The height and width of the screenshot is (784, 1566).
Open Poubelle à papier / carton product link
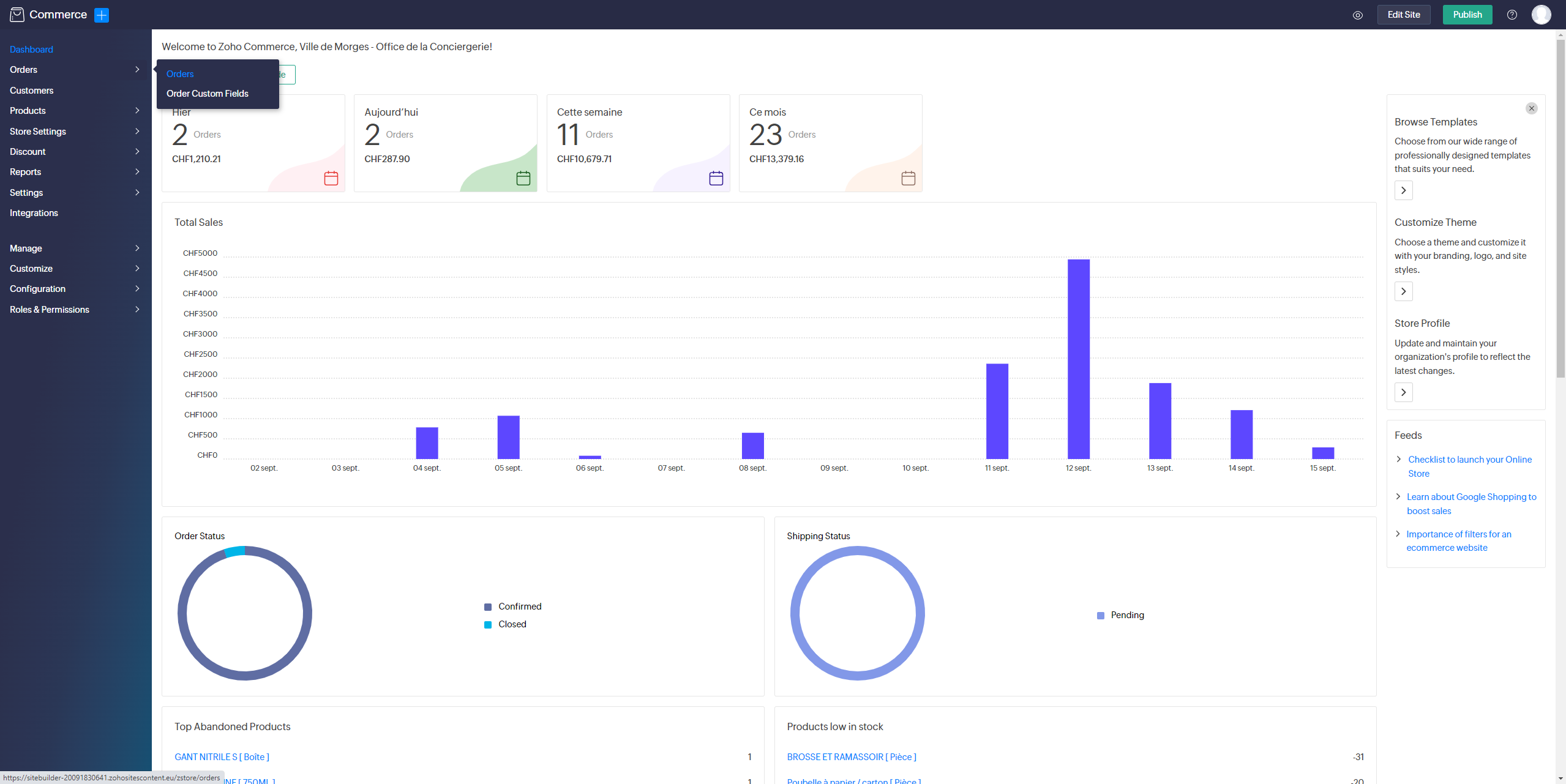pyautogui.click(x=853, y=780)
